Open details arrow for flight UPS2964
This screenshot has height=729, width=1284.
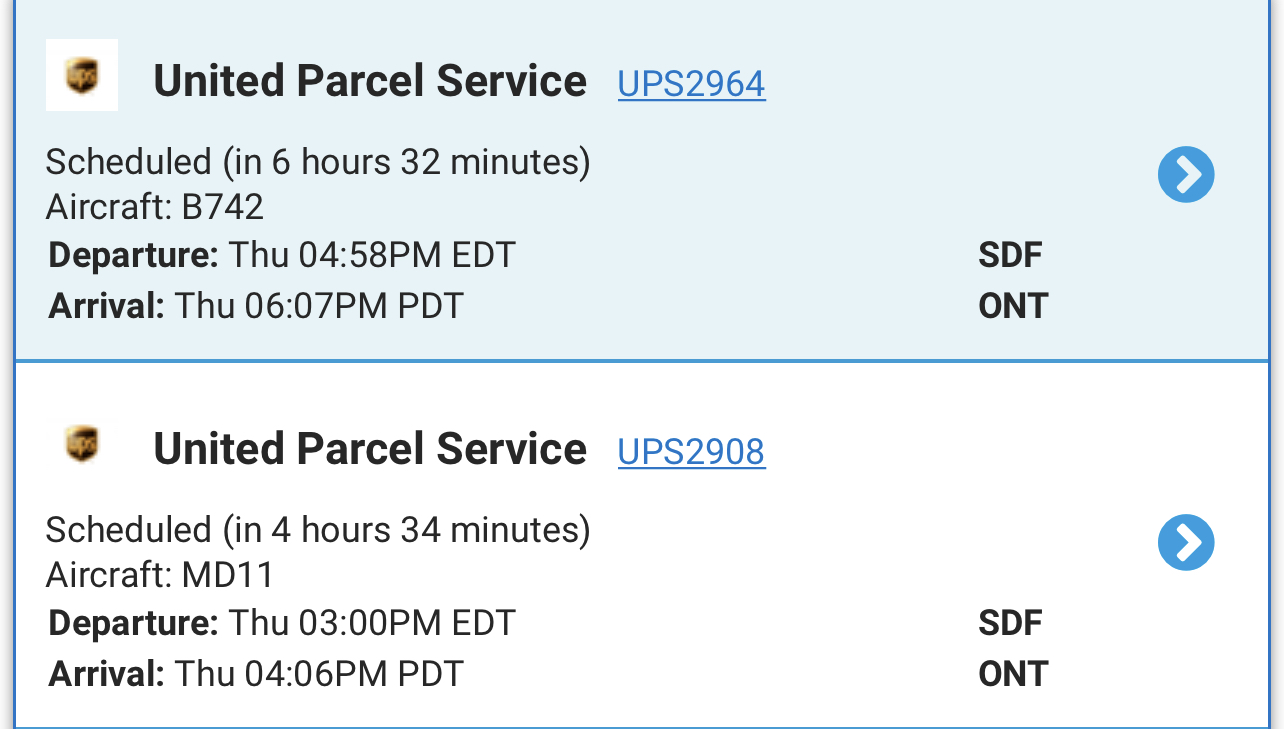pos(1186,175)
